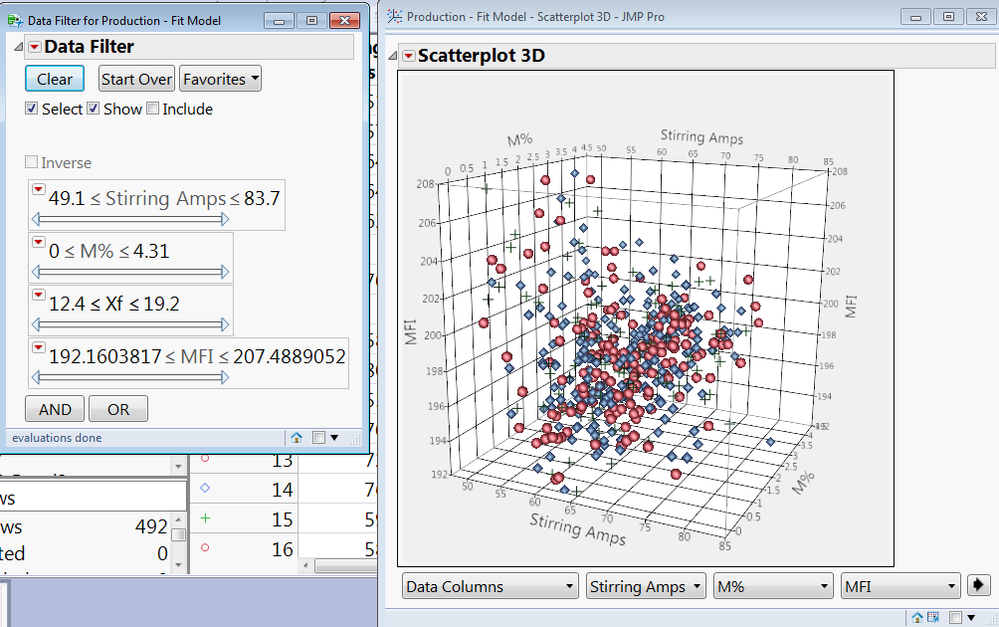Click the green plus marker of row 15

click(205, 518)
